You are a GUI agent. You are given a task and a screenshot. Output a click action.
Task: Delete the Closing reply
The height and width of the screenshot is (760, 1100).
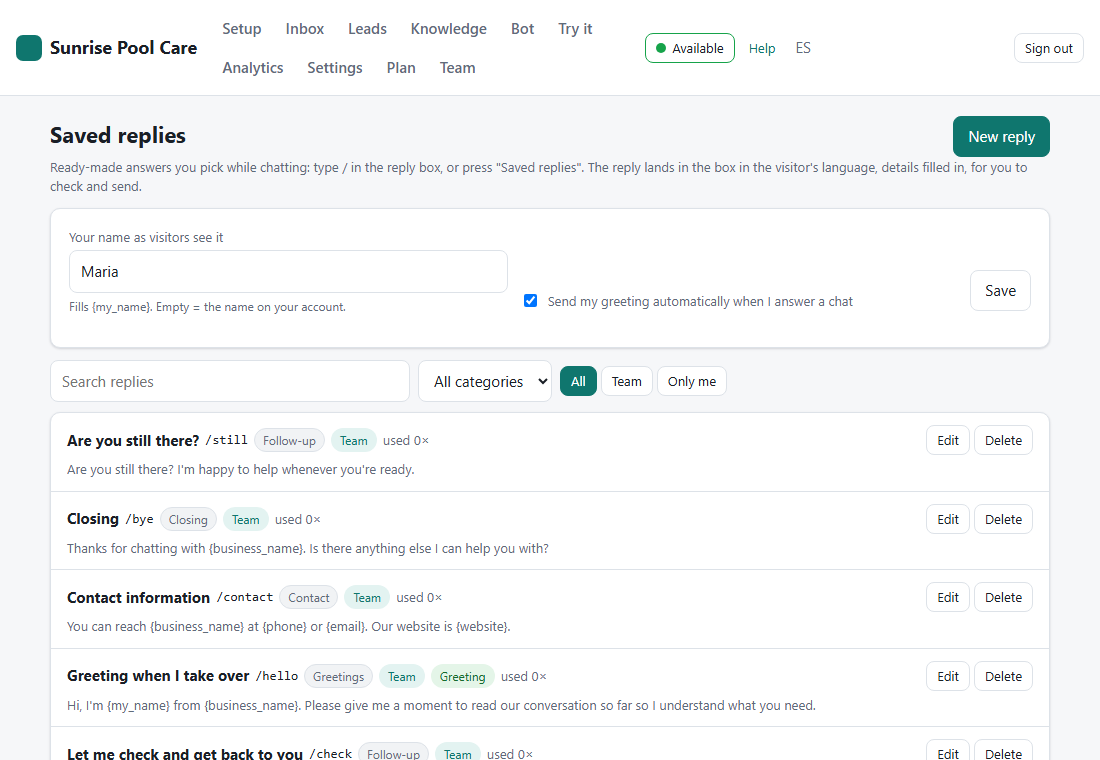[x=1003, y=519]
